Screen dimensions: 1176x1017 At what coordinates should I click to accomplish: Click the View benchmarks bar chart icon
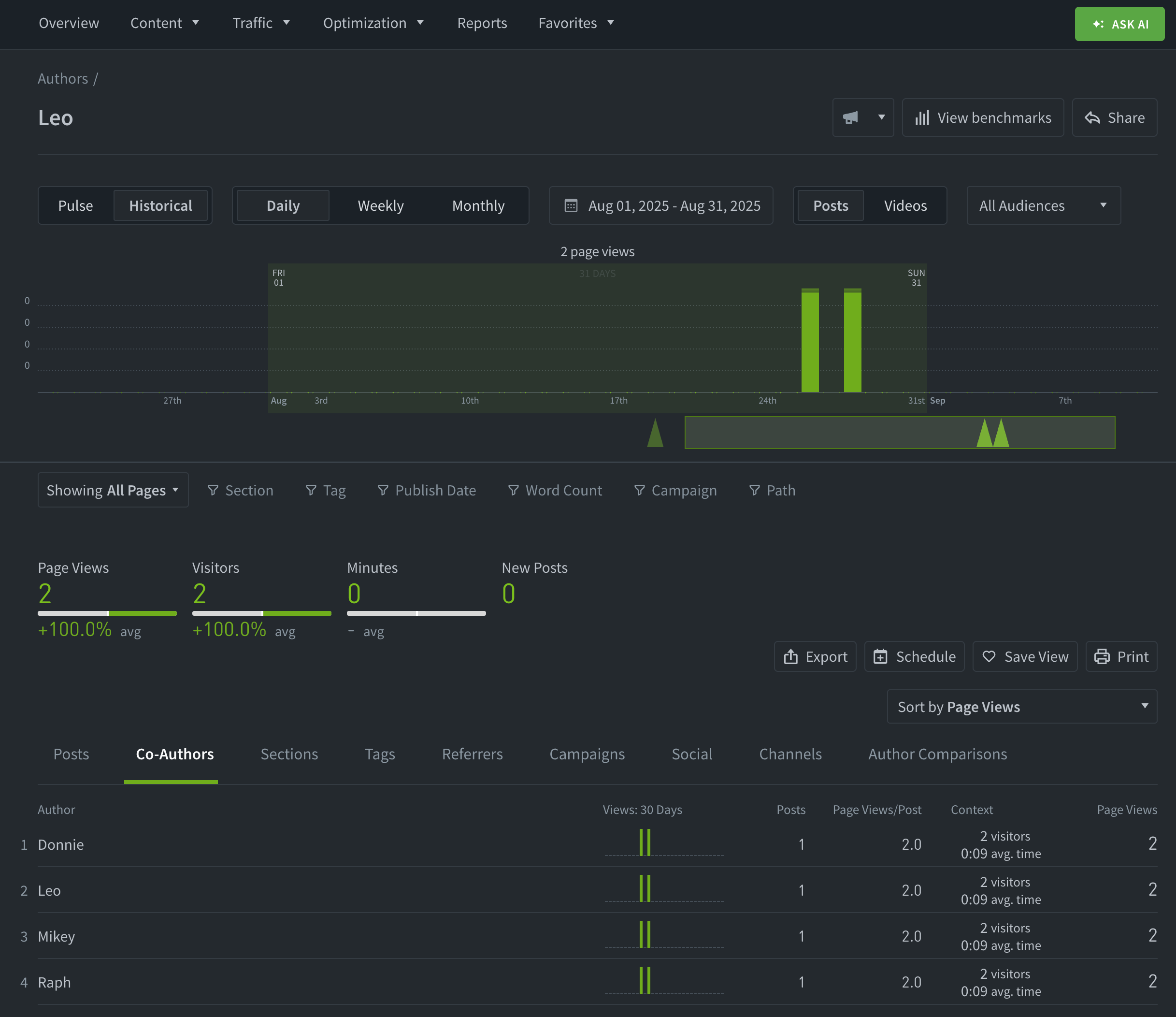click(x=922, y=117)
